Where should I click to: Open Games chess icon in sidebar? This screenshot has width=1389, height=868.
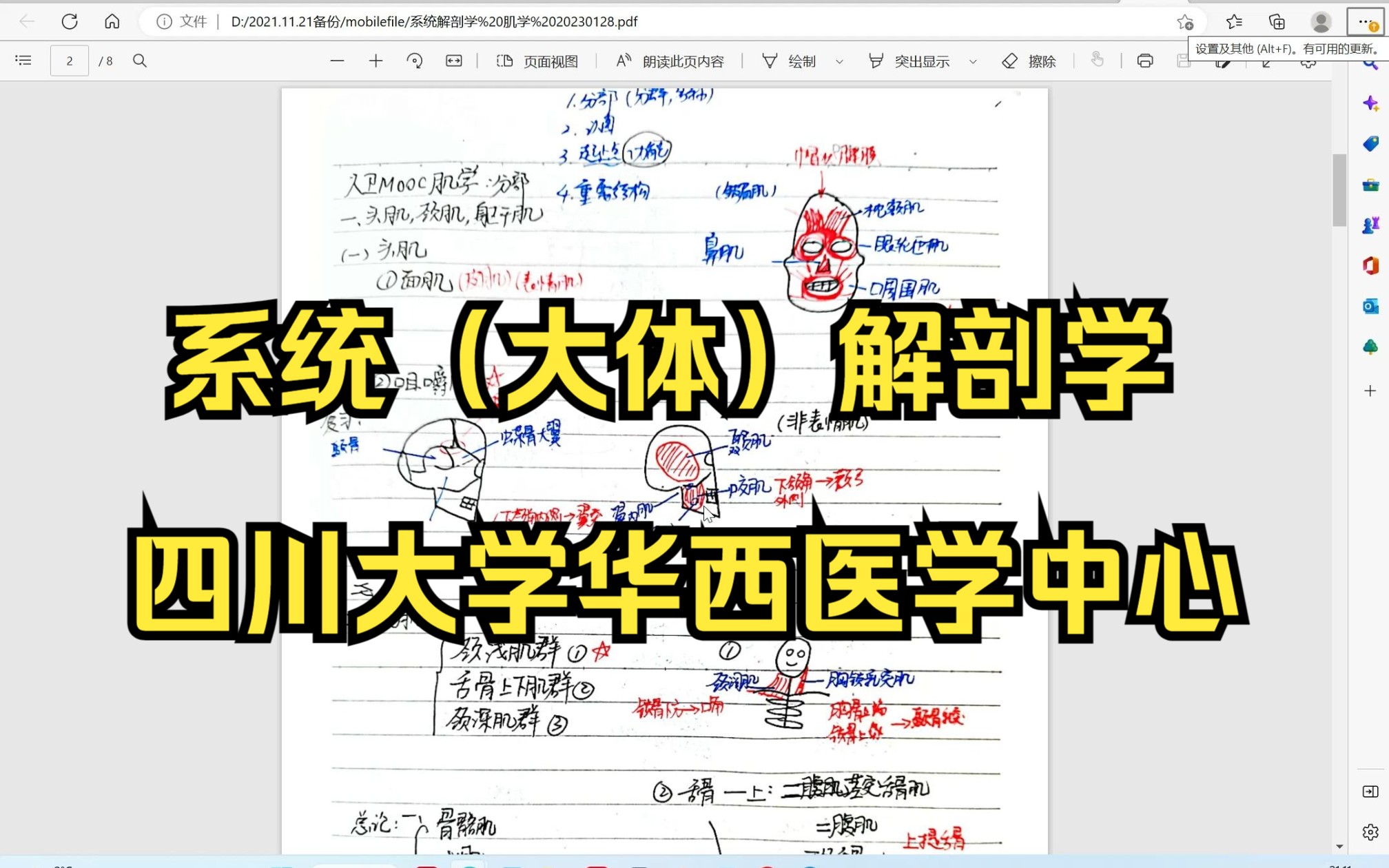point(1370,225)
